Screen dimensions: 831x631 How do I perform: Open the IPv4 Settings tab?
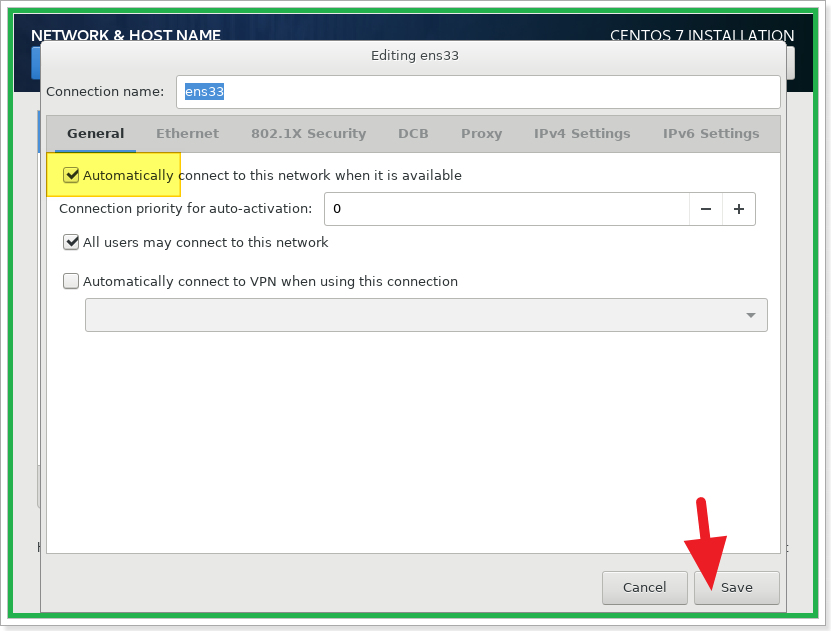click(582, 134)
